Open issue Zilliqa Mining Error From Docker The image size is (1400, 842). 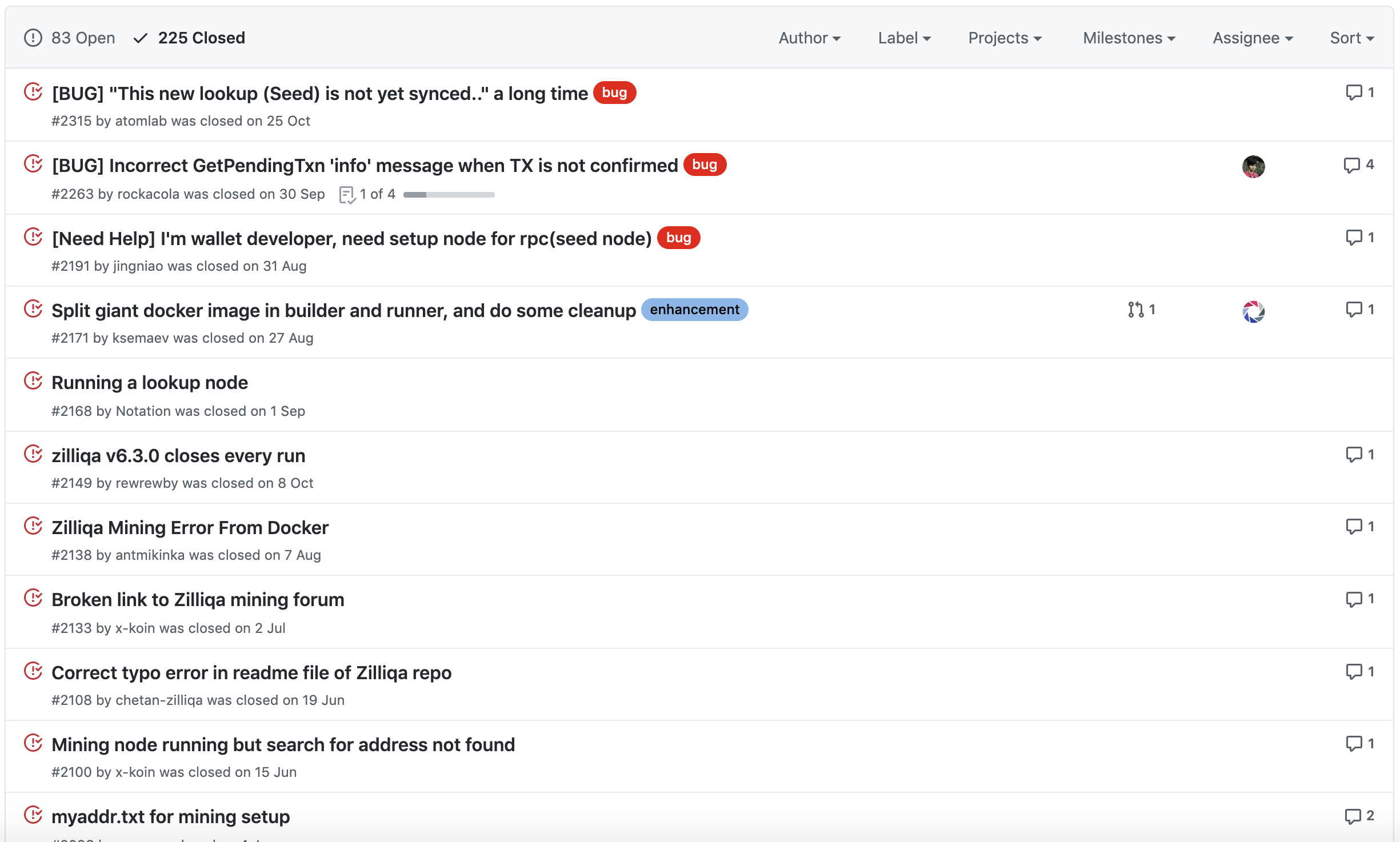(190, 527)
